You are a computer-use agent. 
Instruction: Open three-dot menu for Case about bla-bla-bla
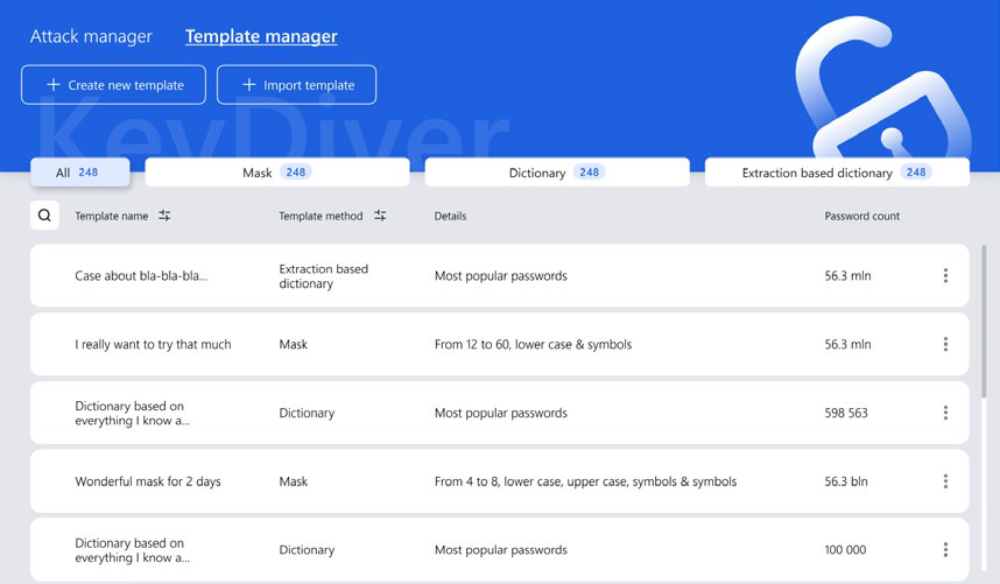point(945,276)
